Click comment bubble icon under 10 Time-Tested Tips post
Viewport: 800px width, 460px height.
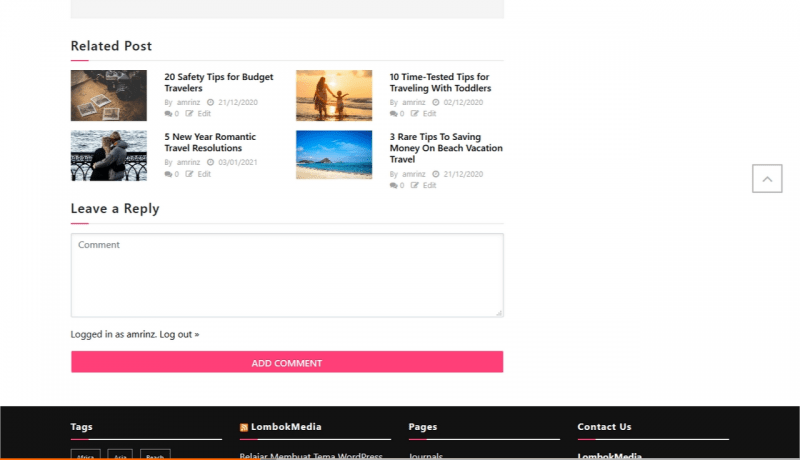pos(393,114)
